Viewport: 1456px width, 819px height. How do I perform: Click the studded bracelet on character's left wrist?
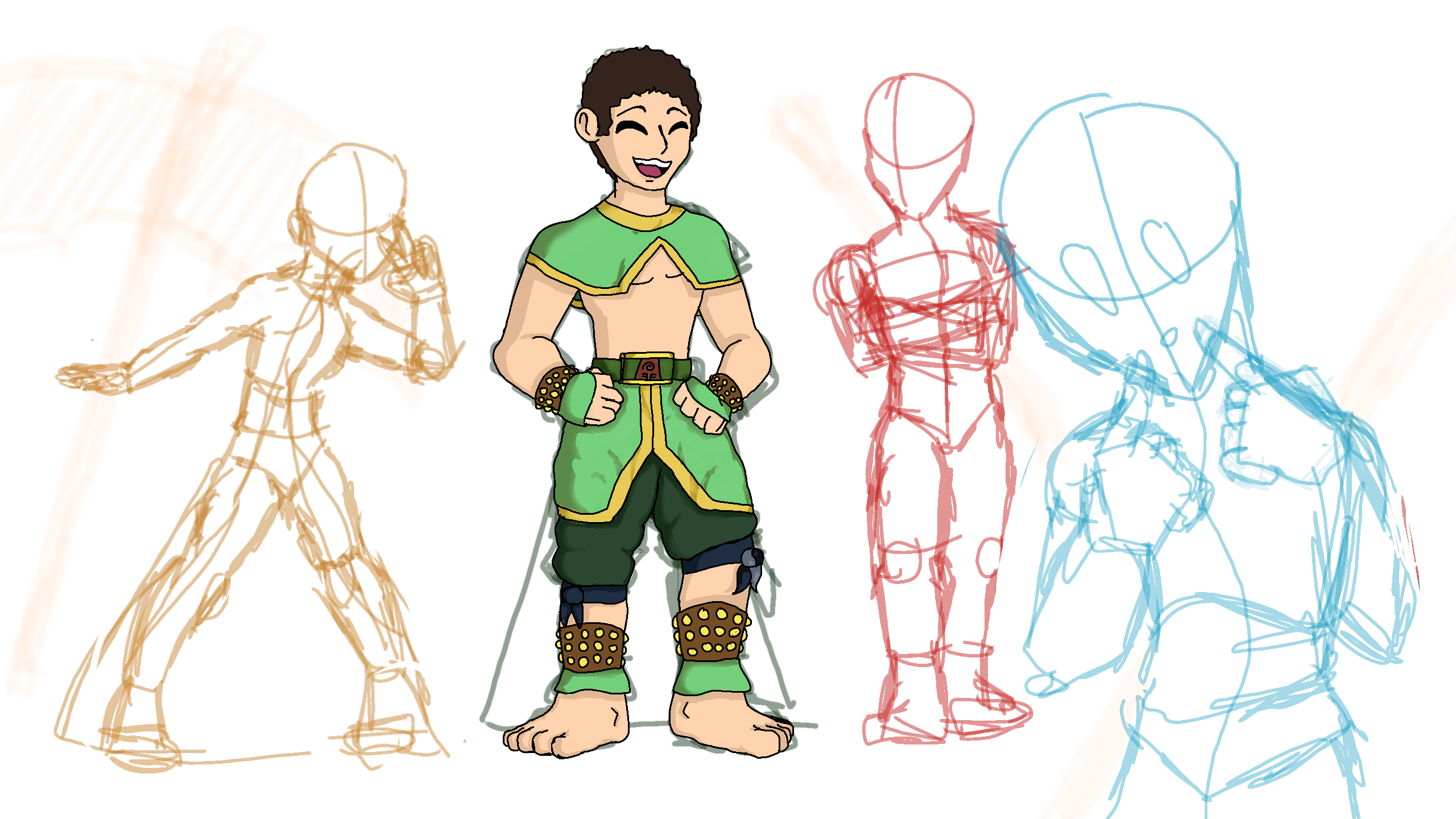point(553,388)
